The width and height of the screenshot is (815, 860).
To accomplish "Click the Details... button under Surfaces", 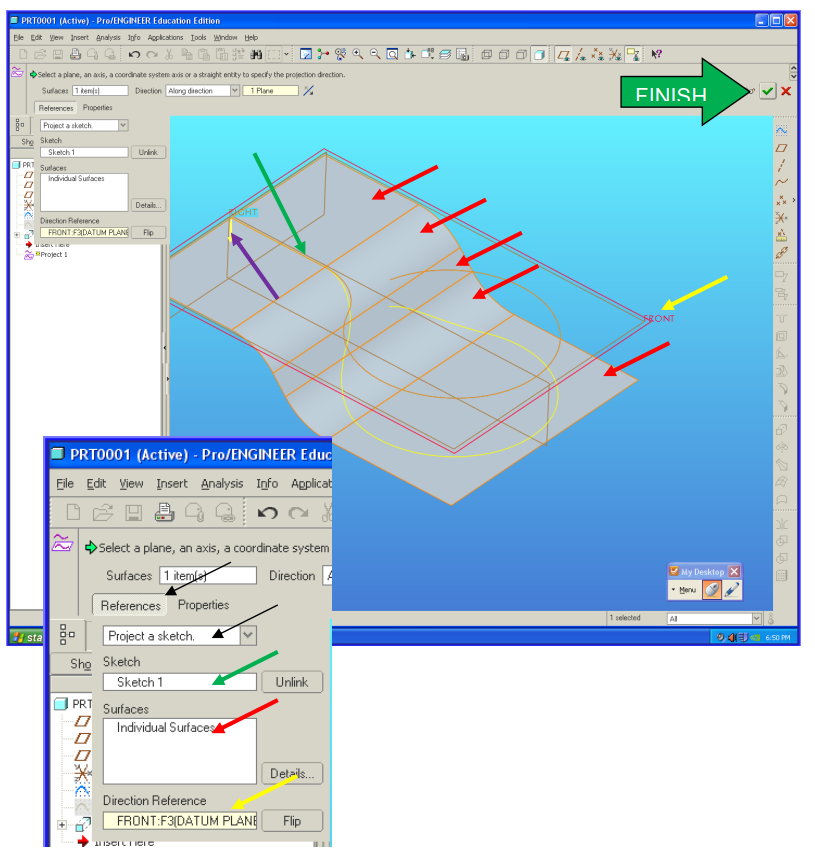I will (x=292, y=773).
